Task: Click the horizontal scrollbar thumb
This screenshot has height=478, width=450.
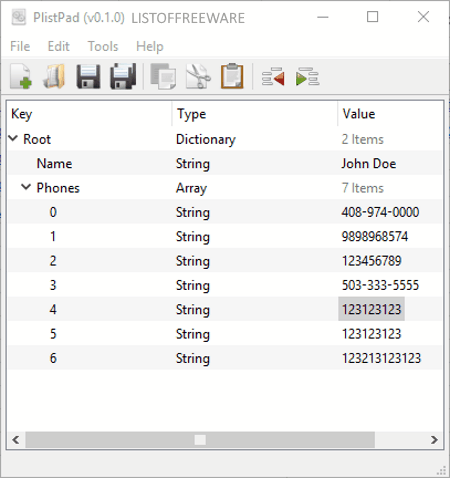Action: pyautogui.click(x=200, y=440)
